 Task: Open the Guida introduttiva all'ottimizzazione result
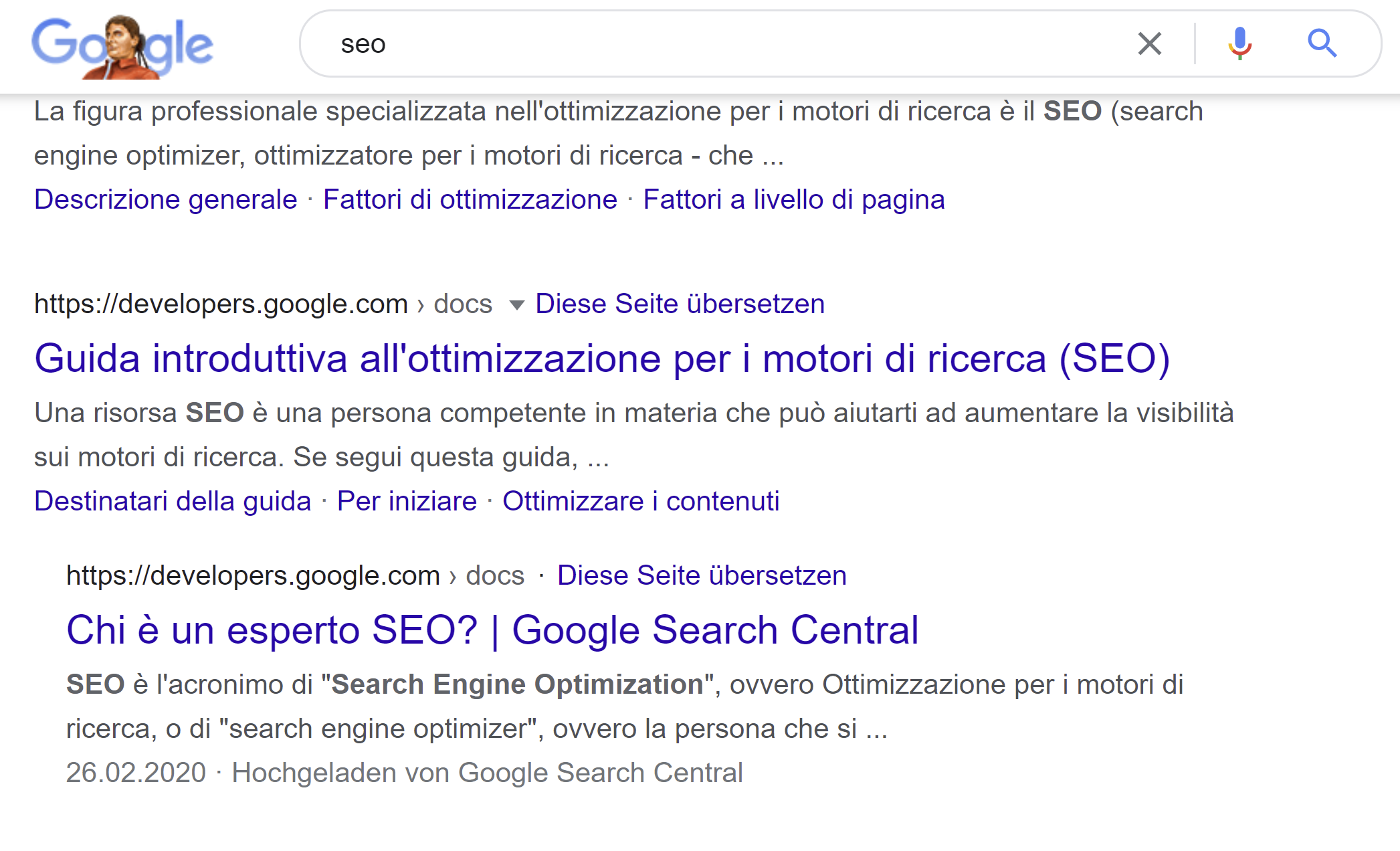(602, 361)
